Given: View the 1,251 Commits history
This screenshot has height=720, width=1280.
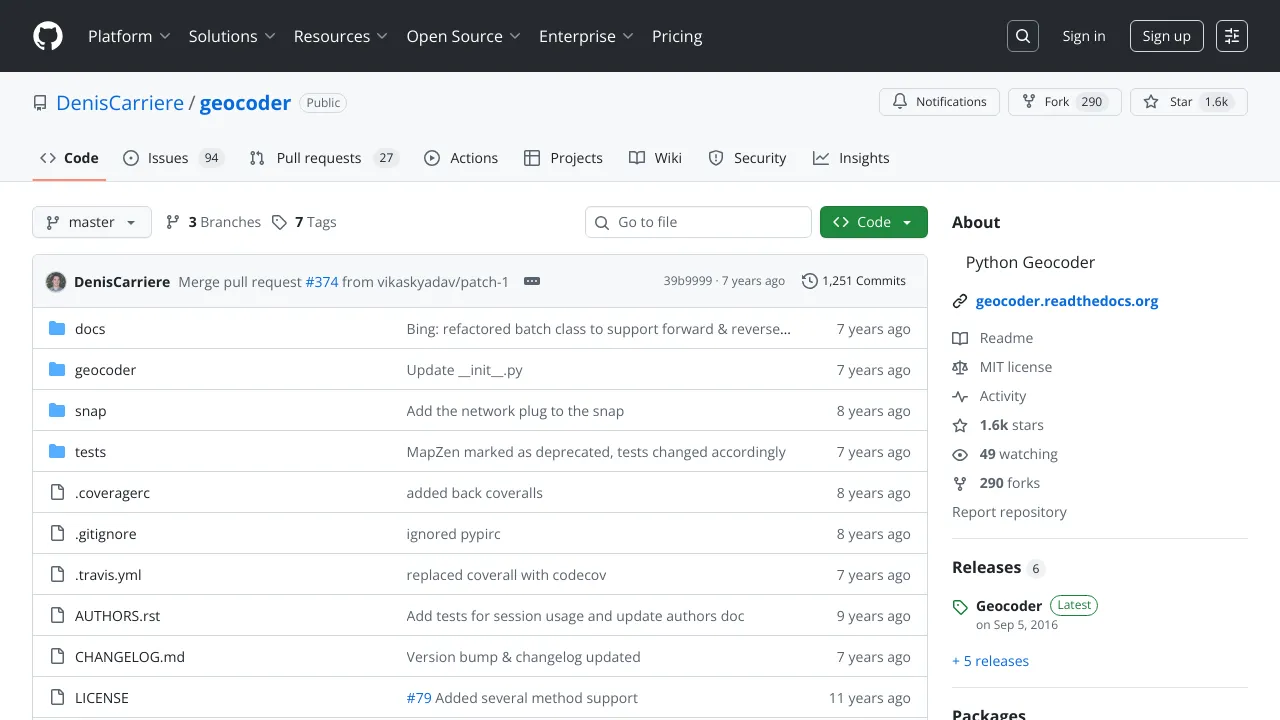Looking at the screenshot, I should tap(854, 281).
